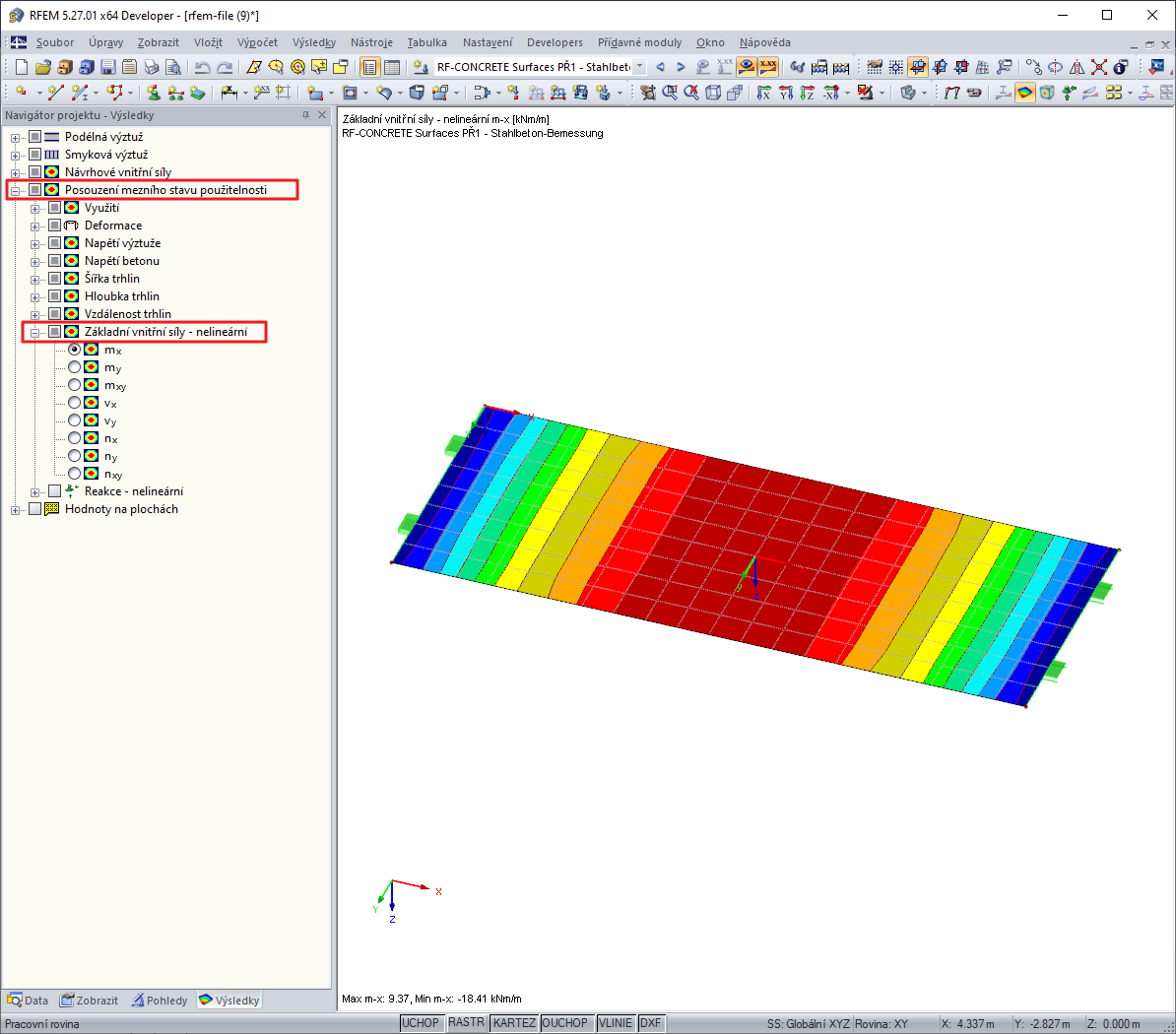
Task: Create new dimension tool
Action: pyautogui.click(x=229, y=93)
